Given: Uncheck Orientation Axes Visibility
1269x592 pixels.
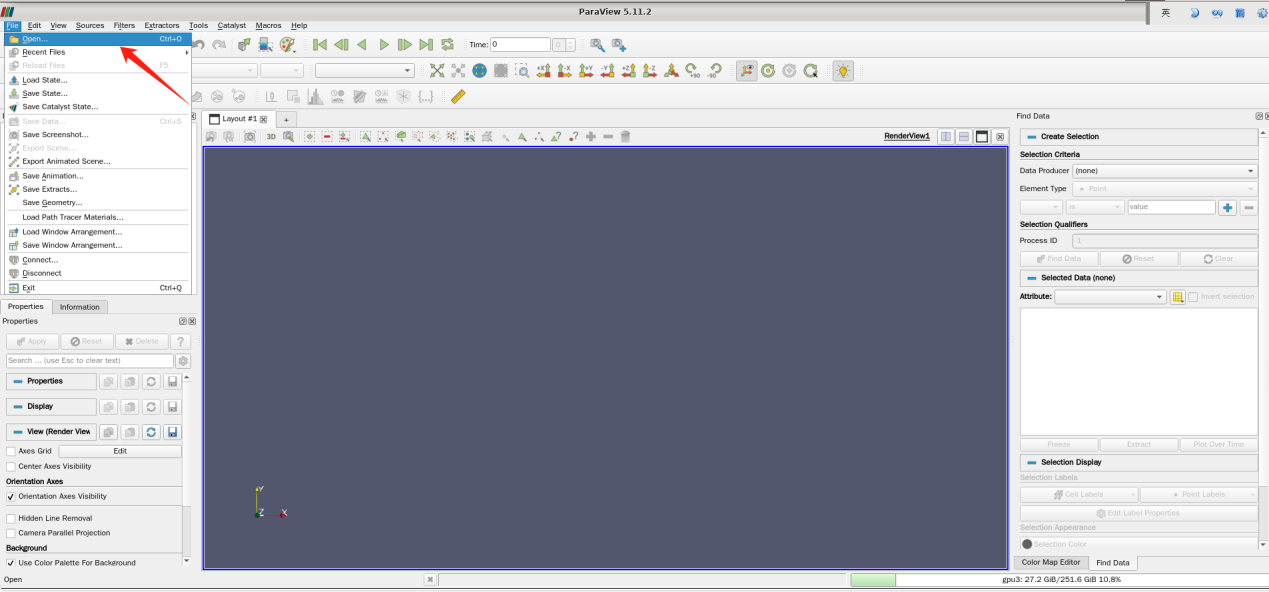Looking at the screenshot, I should (11, 496).
